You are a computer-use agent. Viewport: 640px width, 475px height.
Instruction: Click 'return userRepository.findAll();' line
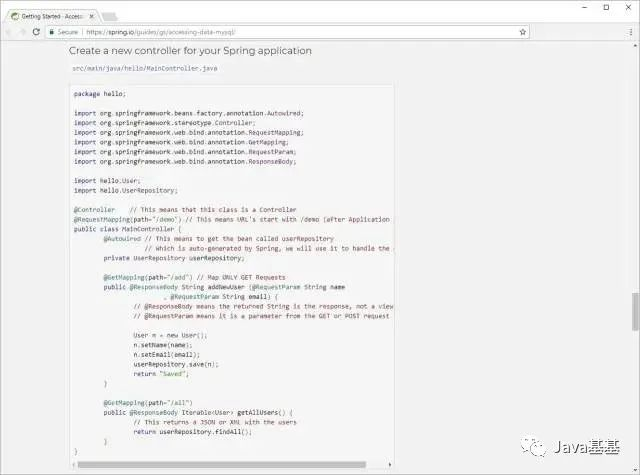click(193, 432)
